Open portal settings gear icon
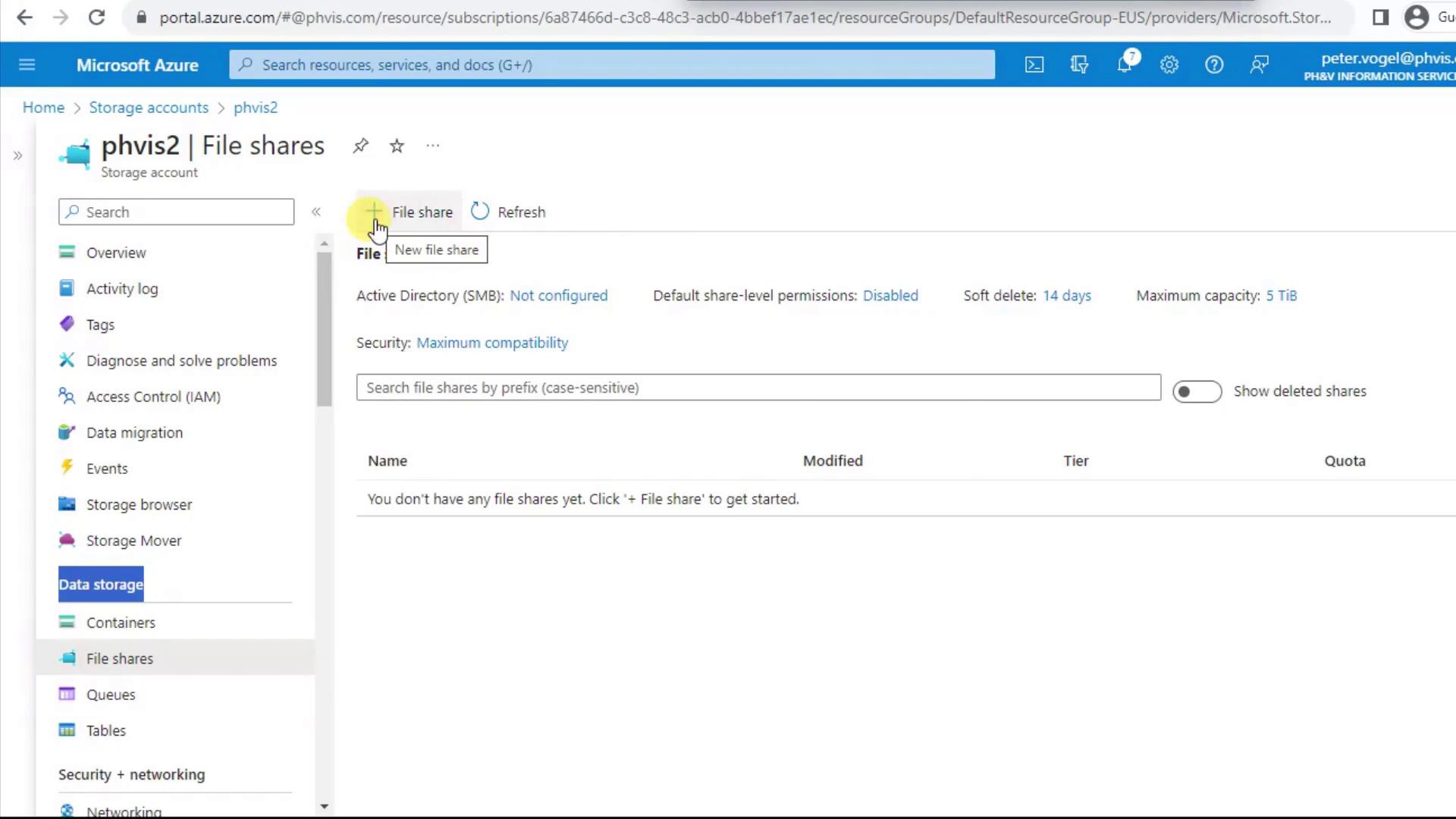The image size is (1456, 819). coord(1169,65)
